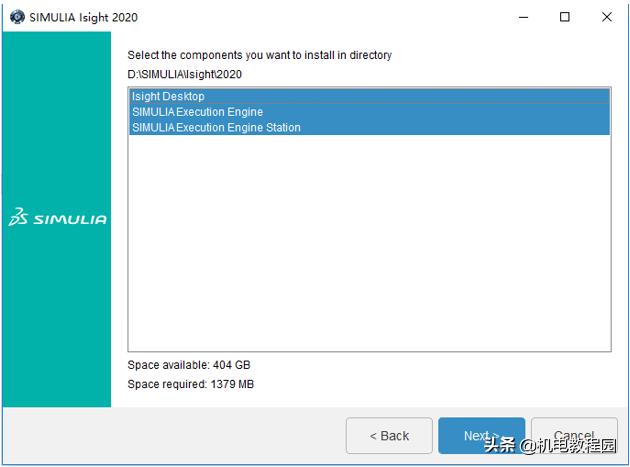Proceed with the Next button
630x467 pixels.
click(481, 436)
